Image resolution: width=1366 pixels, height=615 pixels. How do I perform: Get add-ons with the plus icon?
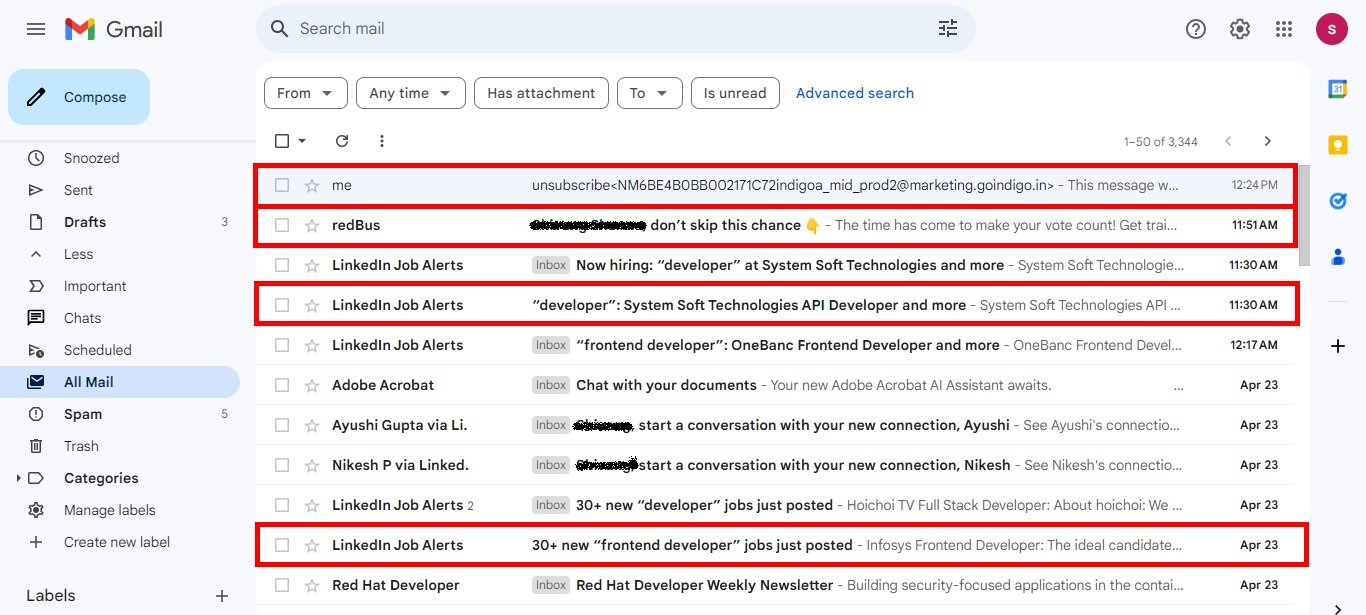[1338, 346]
